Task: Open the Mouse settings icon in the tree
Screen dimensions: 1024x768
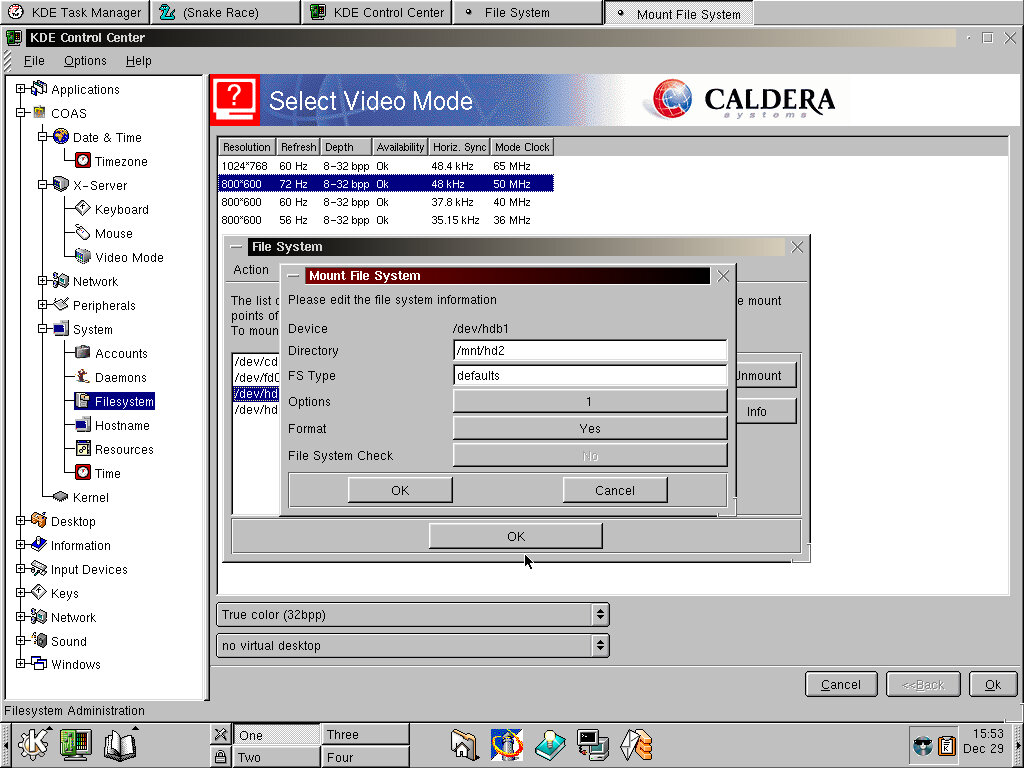Action: (83, 233)
